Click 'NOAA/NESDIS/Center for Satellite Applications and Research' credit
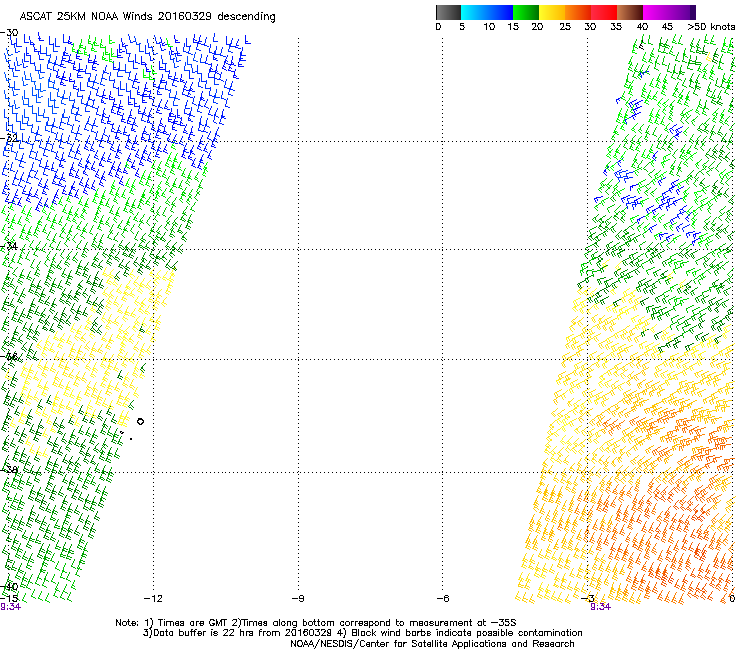 pos(432,644)
